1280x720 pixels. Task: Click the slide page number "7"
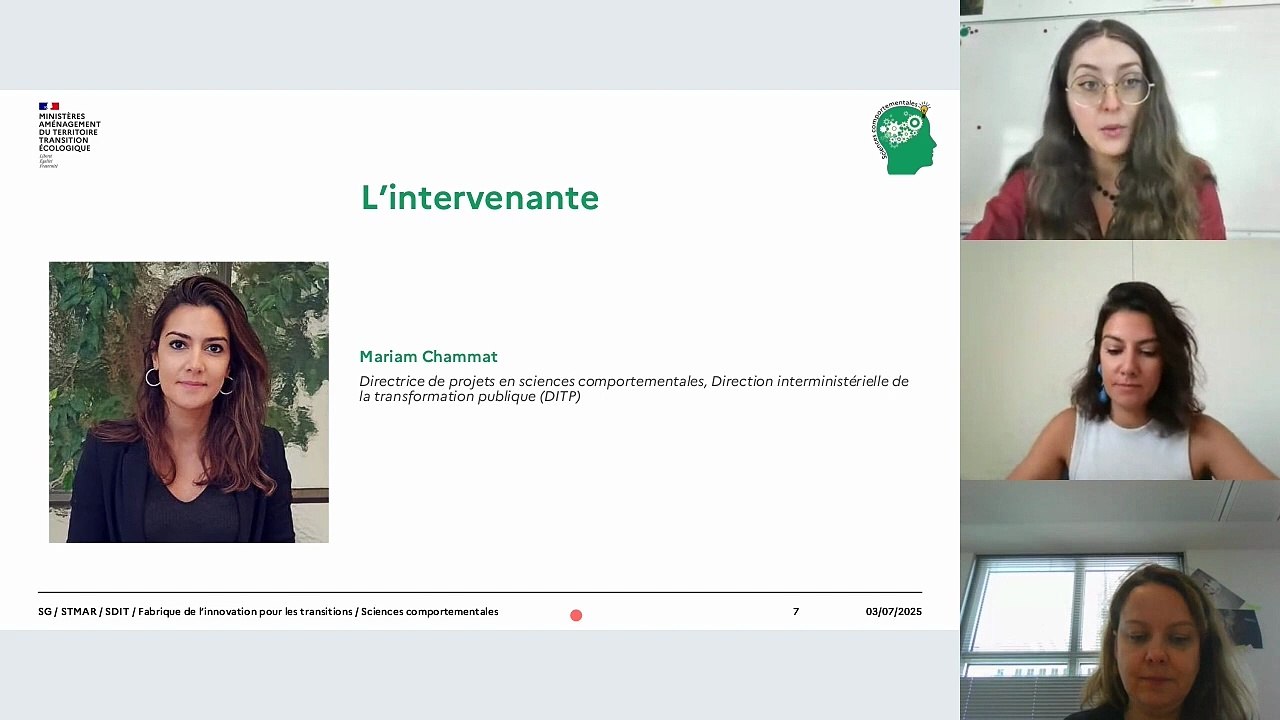[796, 612]
